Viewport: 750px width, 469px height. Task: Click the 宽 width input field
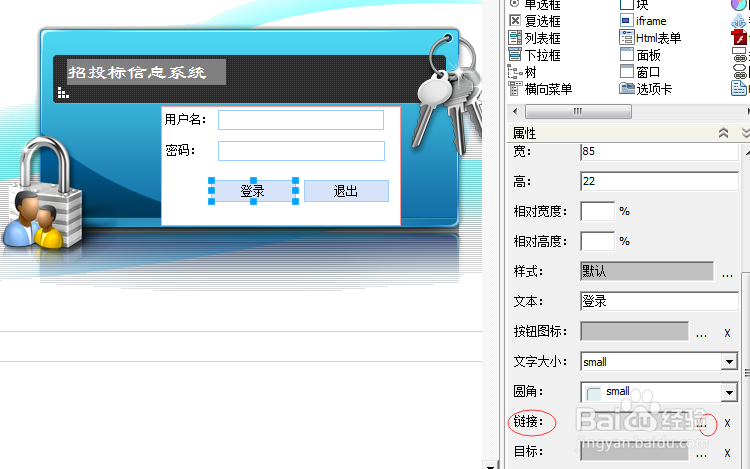(x=659, y=152)
